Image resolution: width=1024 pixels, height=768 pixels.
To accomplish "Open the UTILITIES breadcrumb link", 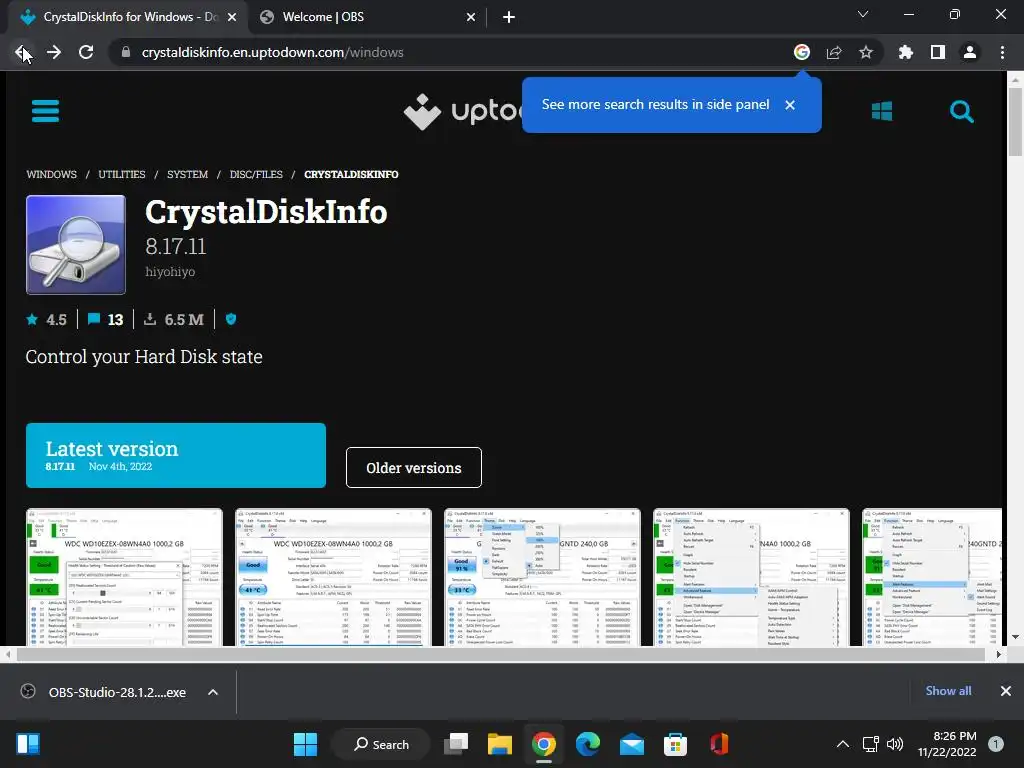I will tap(122, 174).
